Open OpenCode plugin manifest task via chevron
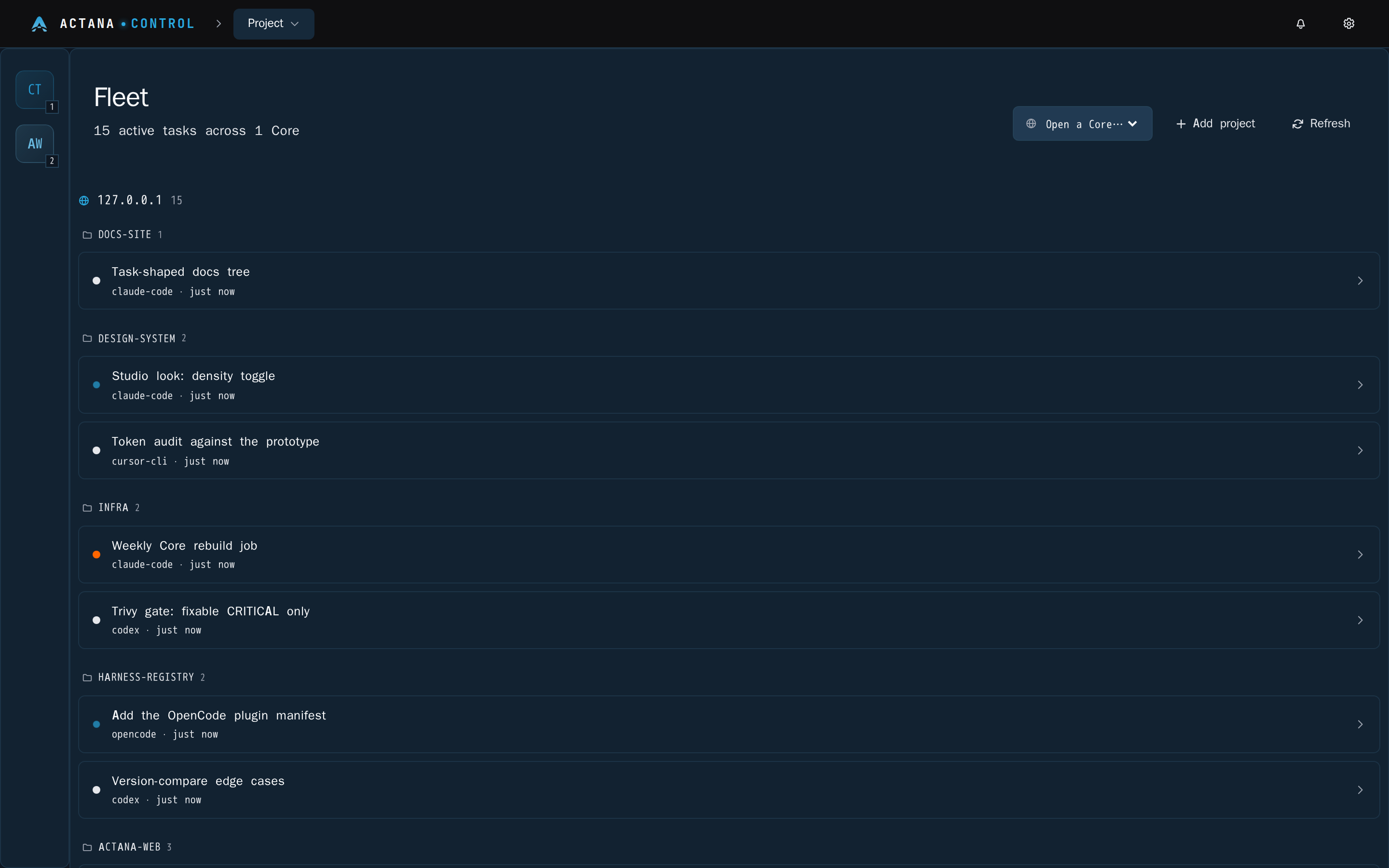Image resolution: width=1389 pixels, height=868 pixels. click(x=1360, y=724)
